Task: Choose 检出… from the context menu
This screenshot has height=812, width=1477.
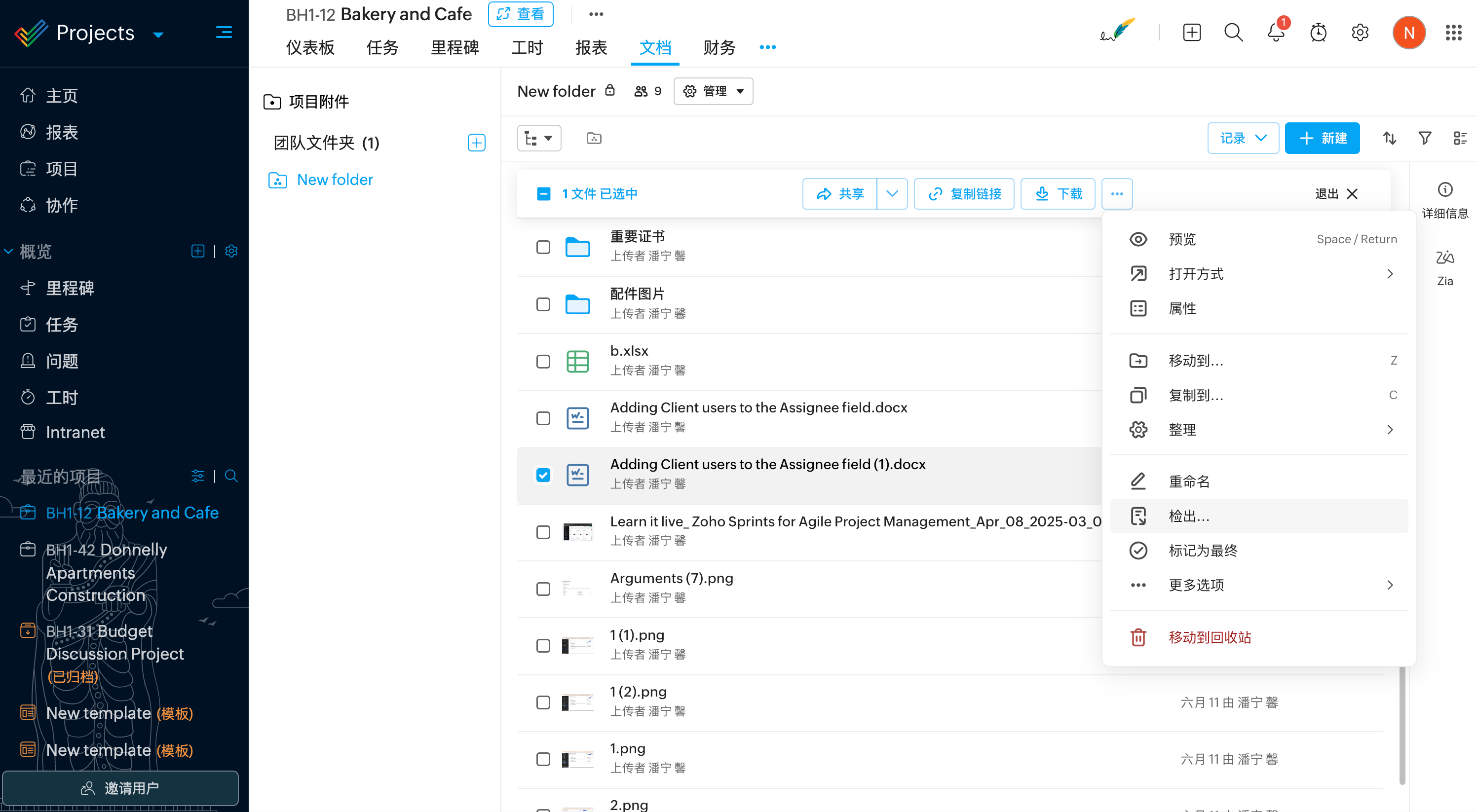Action: tap(1189, 516)
